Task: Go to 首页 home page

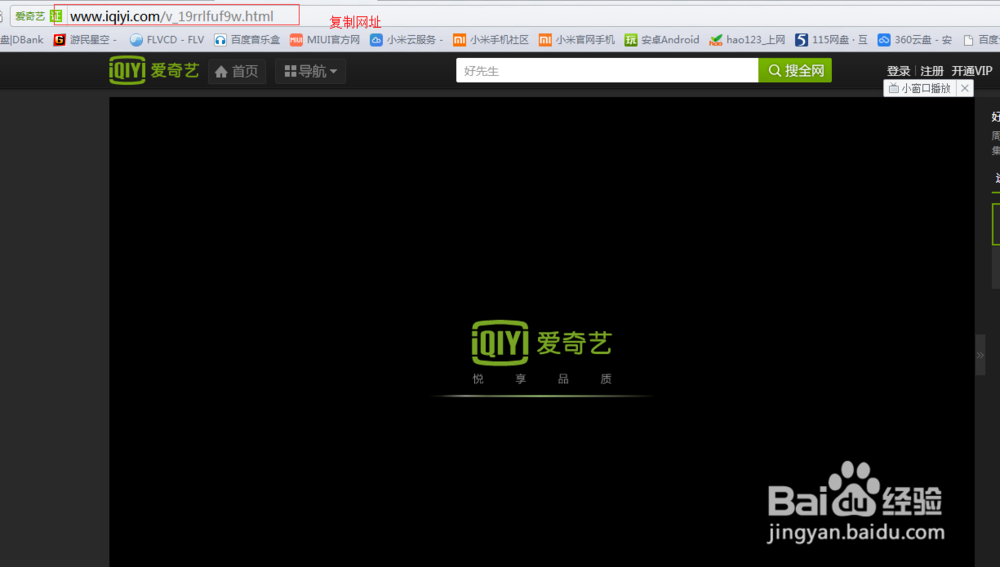Action: coord(237,71)
